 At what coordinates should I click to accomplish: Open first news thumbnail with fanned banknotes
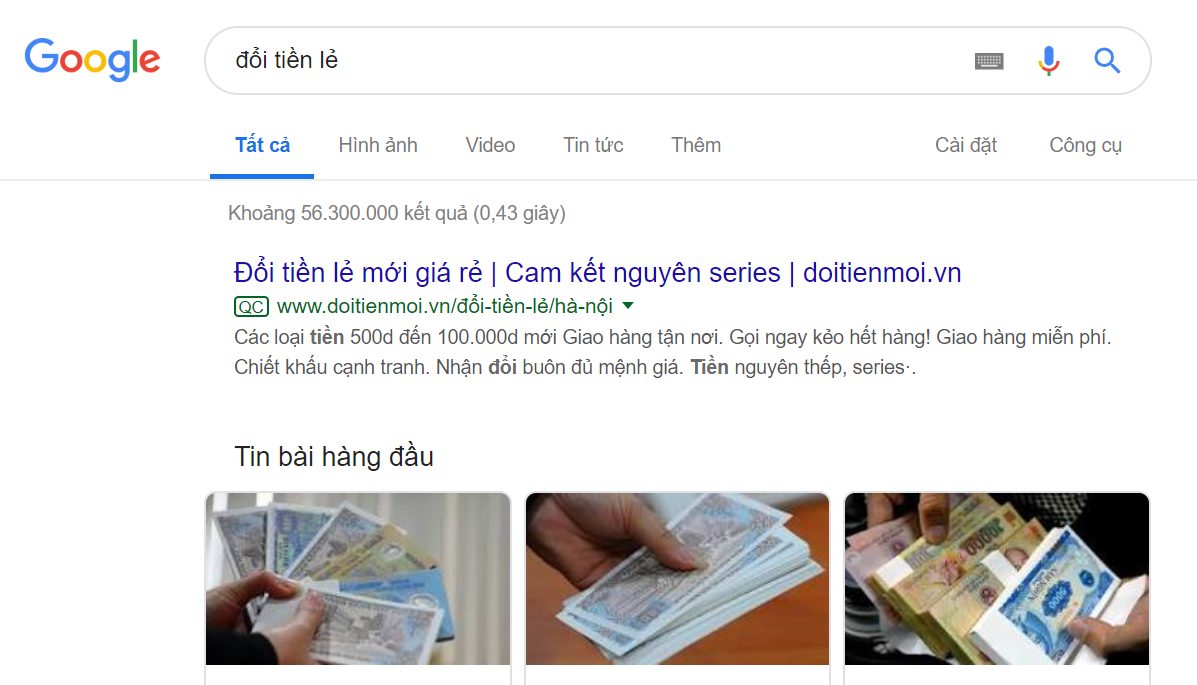tap(358, 579)
